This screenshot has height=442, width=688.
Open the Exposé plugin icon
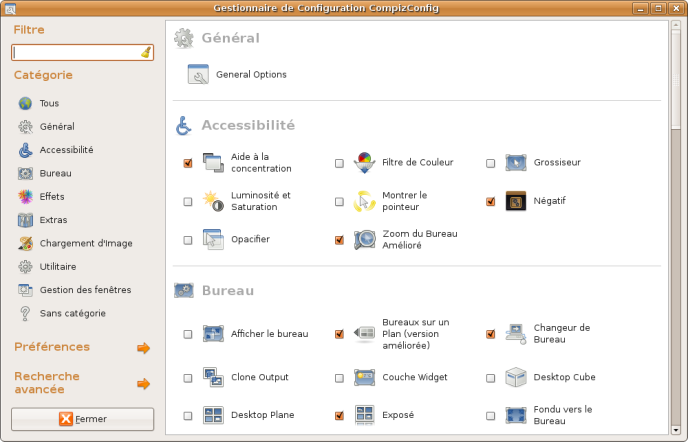[x=365, y=414]
